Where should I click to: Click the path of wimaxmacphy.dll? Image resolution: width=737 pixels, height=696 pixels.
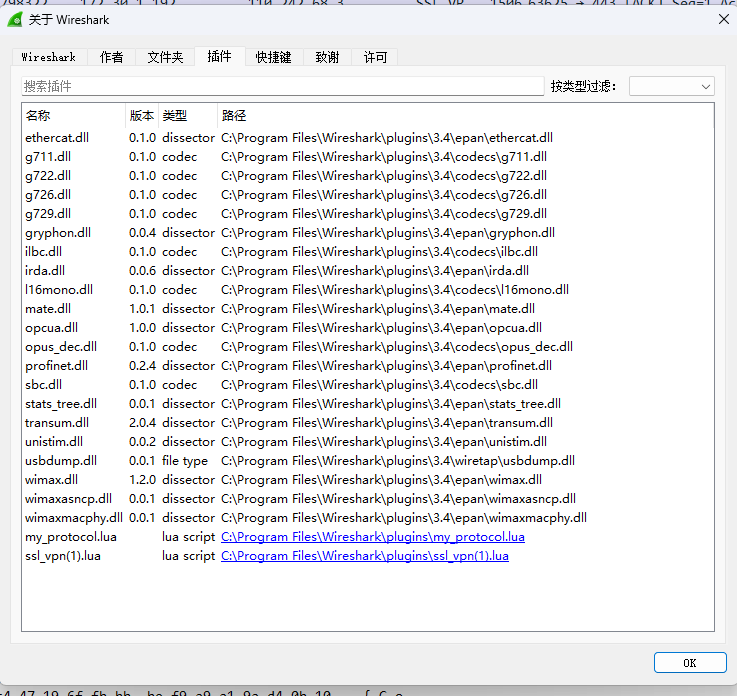click(x=404, y=518)
